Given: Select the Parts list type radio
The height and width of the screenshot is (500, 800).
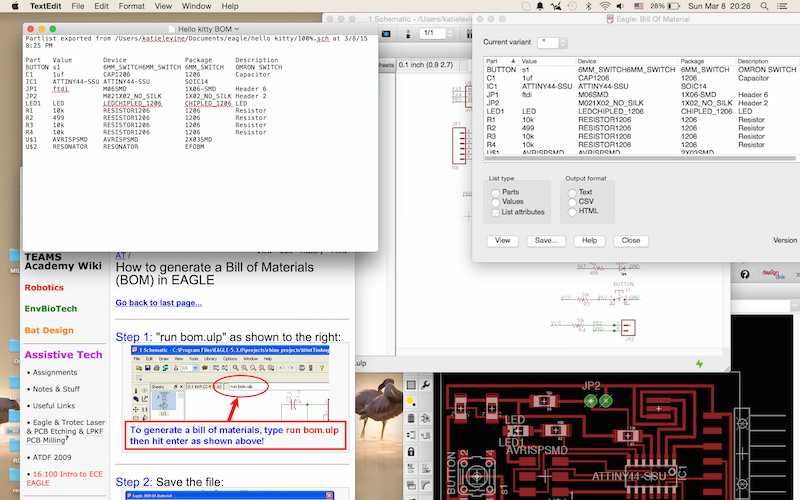Looking at the screenshot, I should [x=495, y=192].
